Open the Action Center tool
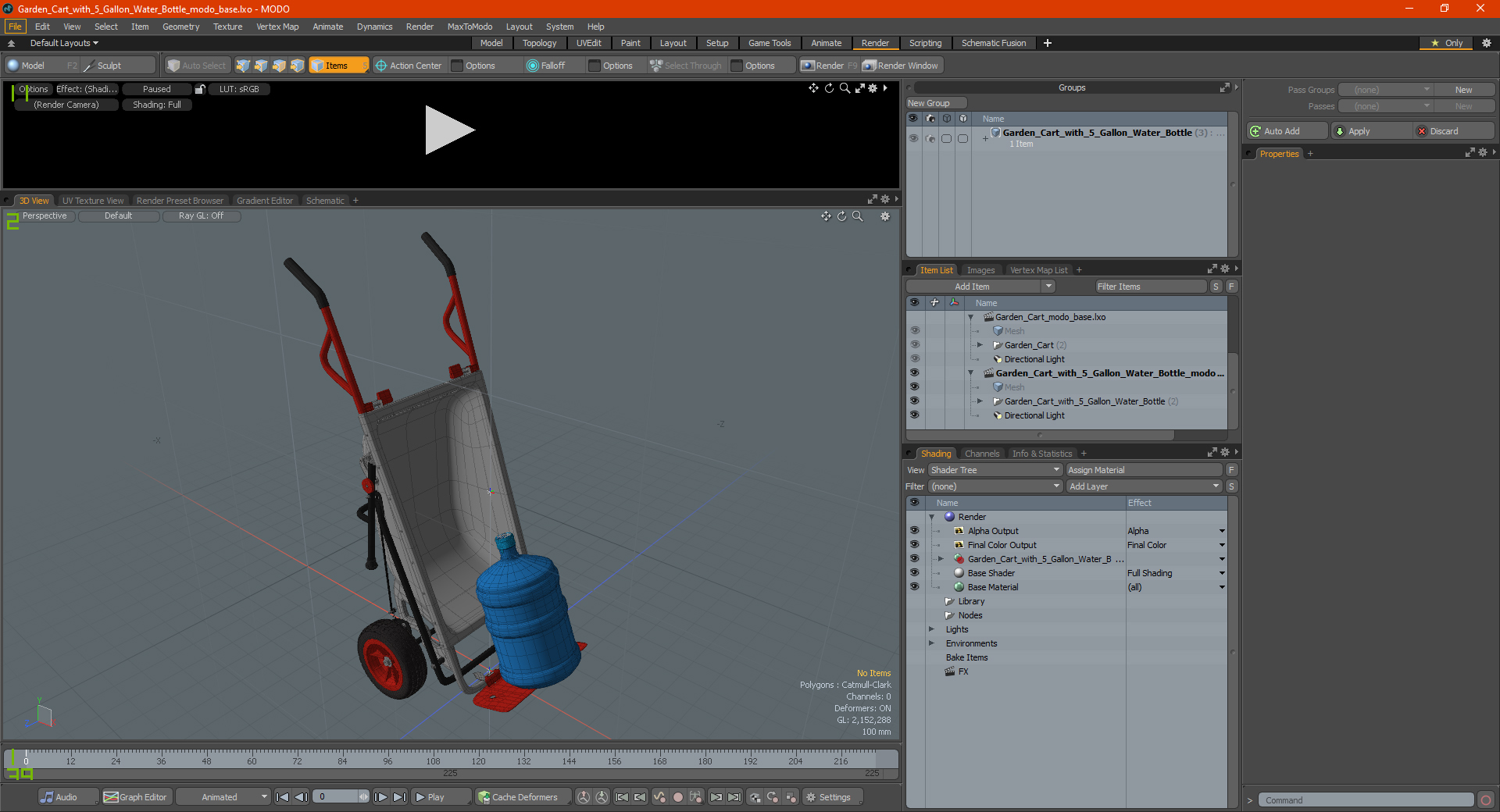The height and width of the screenshot is (812, 1500). [x=409, y=66]
